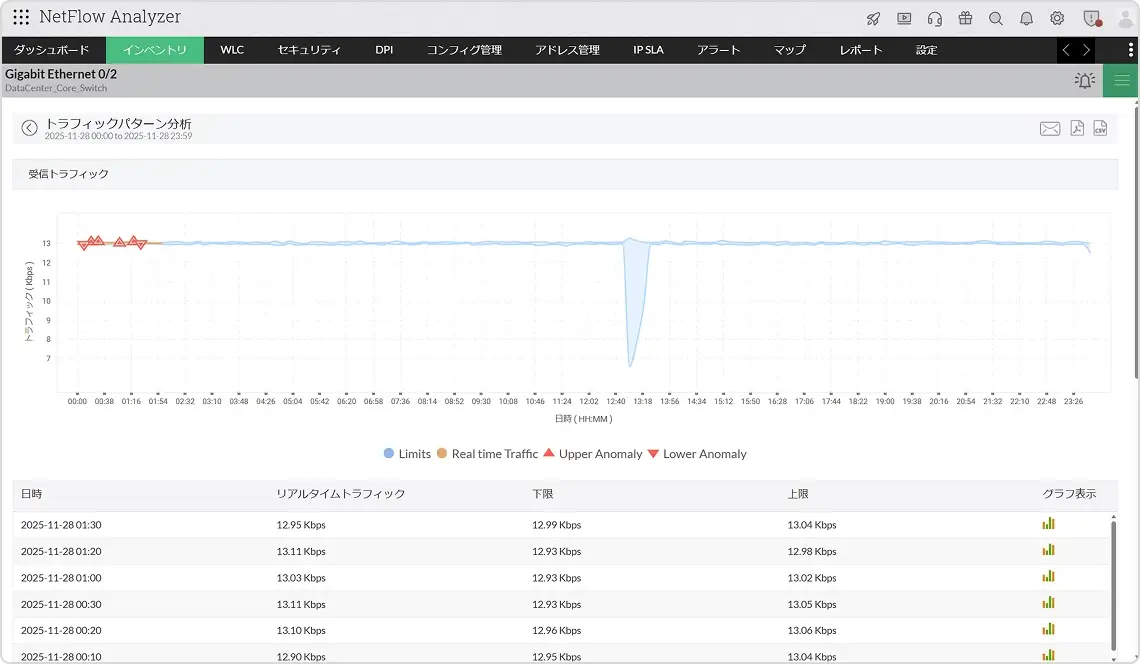
Task: Open the マップ tab
Action: coord(790,50)
